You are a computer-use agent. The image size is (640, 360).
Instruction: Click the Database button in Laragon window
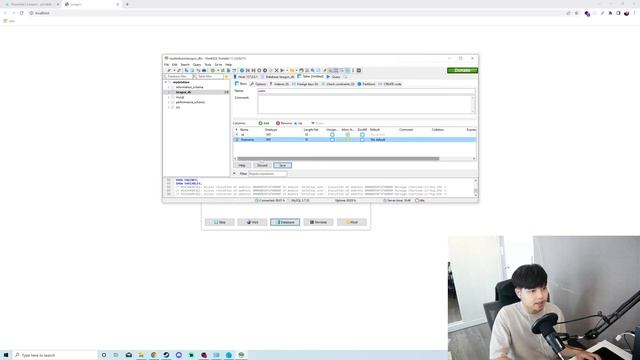(x=285, y=222)
